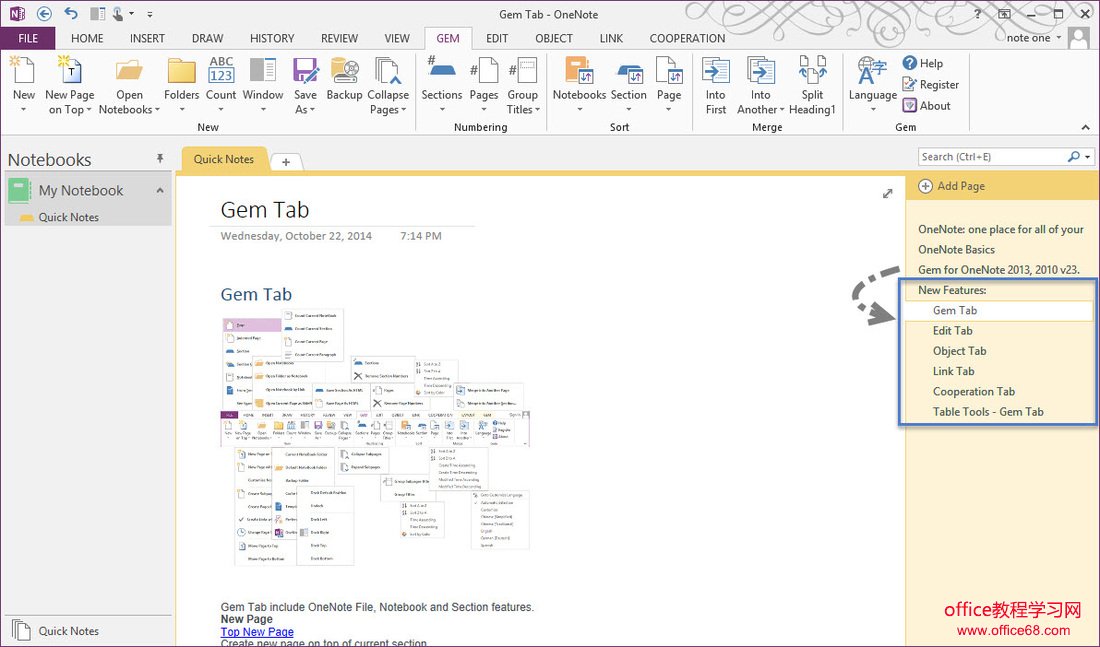Click the Add Page button
The width and height of the screenshot is (1100, 647).
951,186
